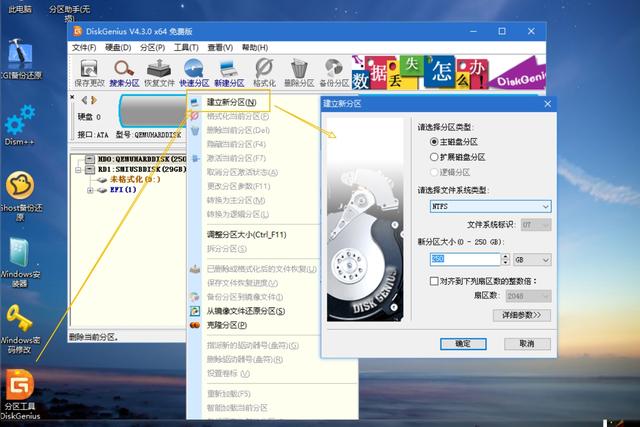
Task: Click the 型号:QEMUHARDDISK disk info text
Action: (x=149, y=135)
